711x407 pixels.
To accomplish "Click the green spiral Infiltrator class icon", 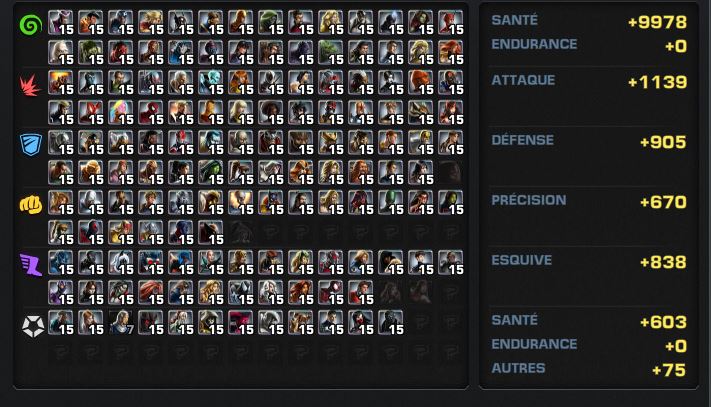I will [x=31, y=24].
